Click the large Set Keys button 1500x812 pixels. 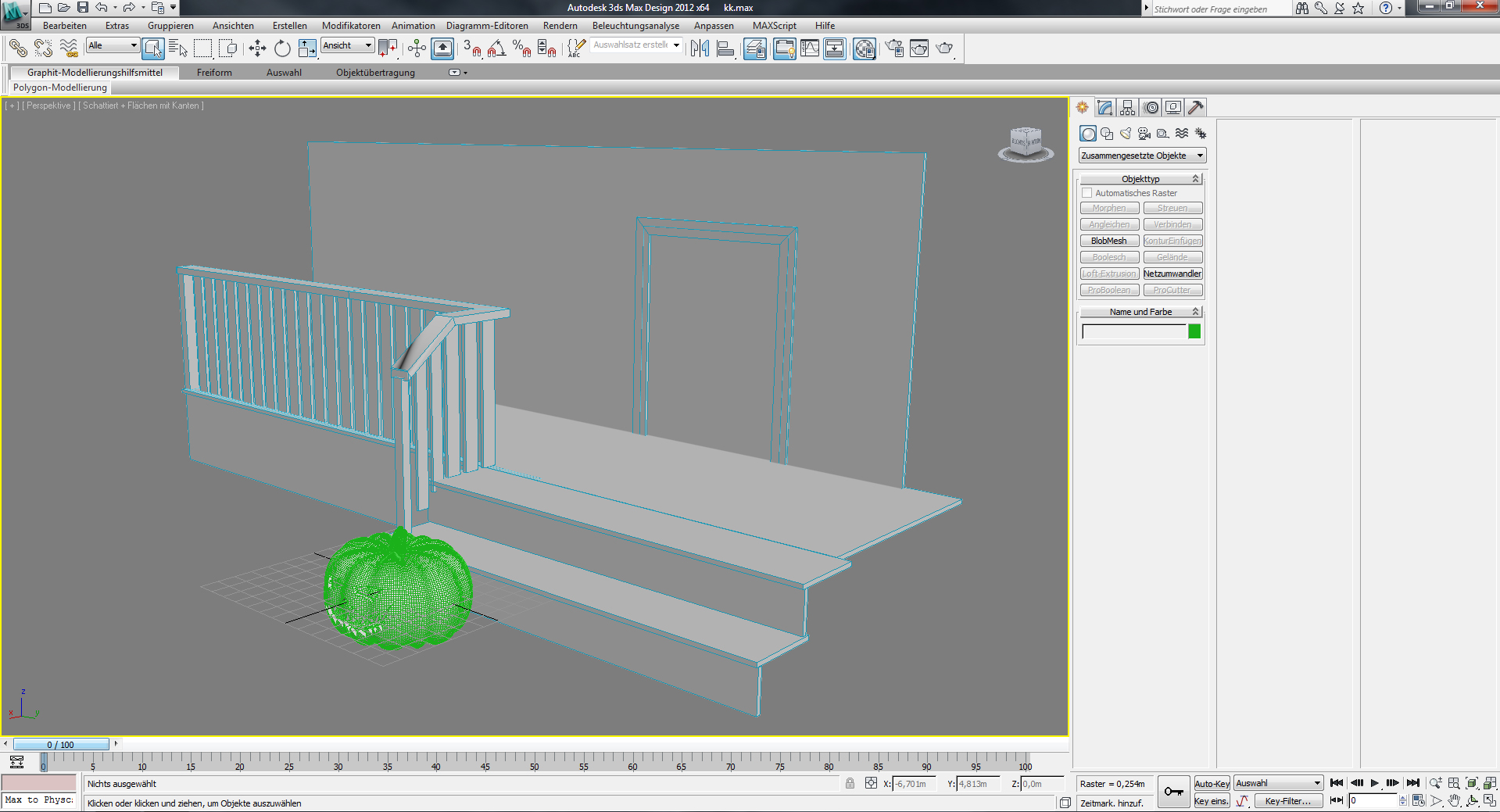pos(1173,792)
